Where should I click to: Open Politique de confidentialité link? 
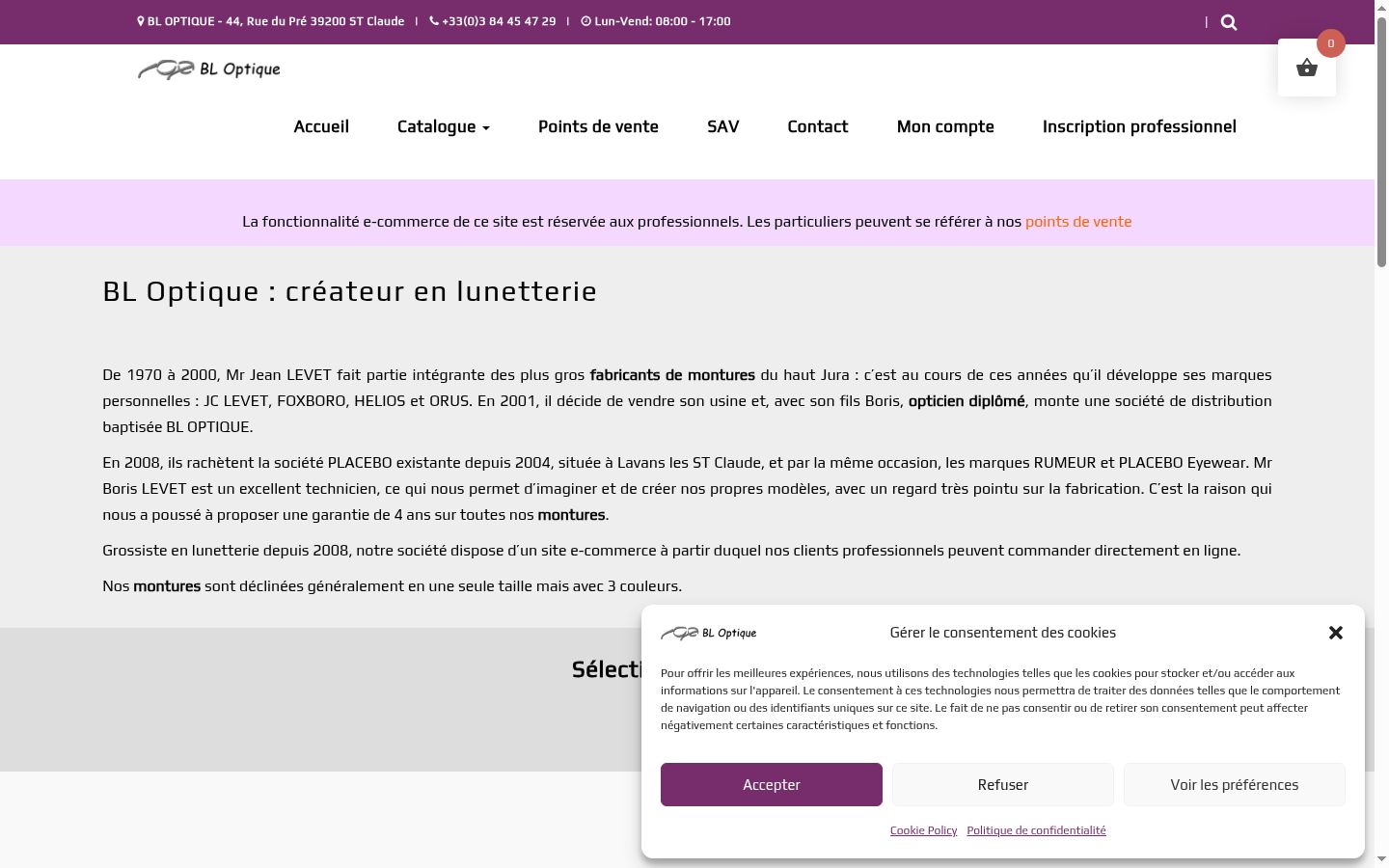1037,830
